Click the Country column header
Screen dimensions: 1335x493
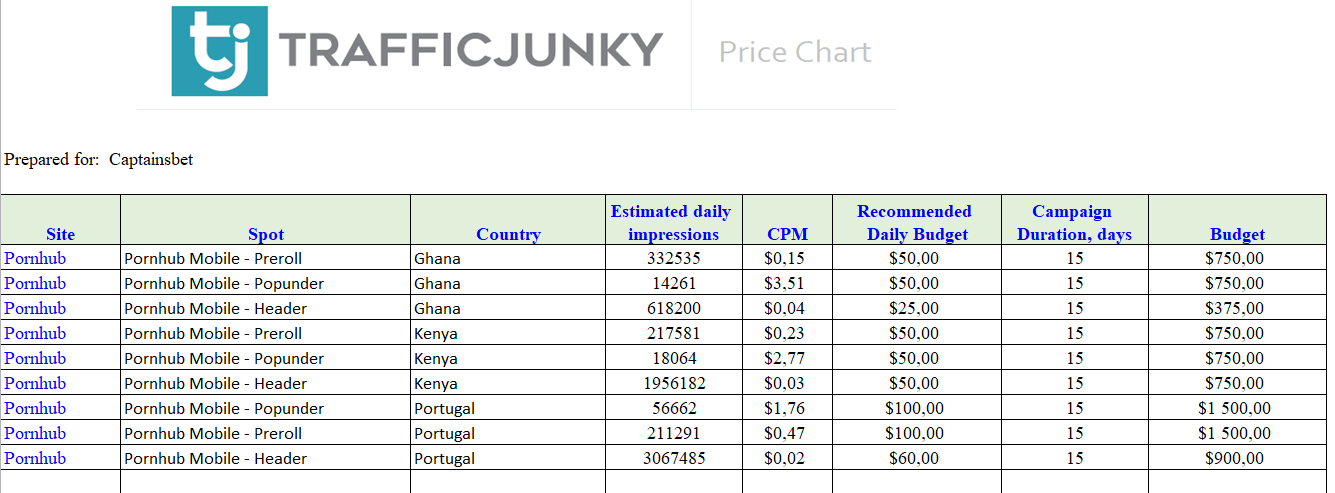point(508,234)
